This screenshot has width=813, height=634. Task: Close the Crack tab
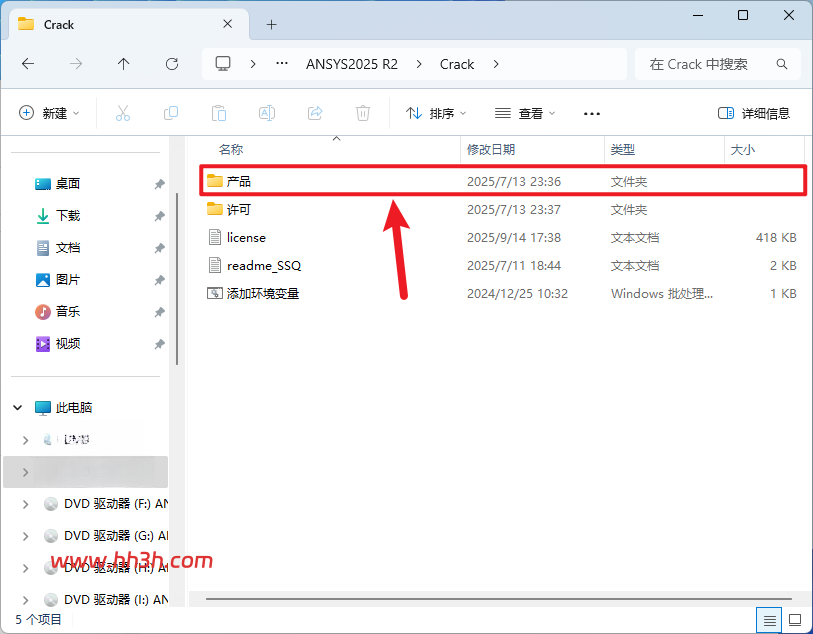tap(228, 24)
